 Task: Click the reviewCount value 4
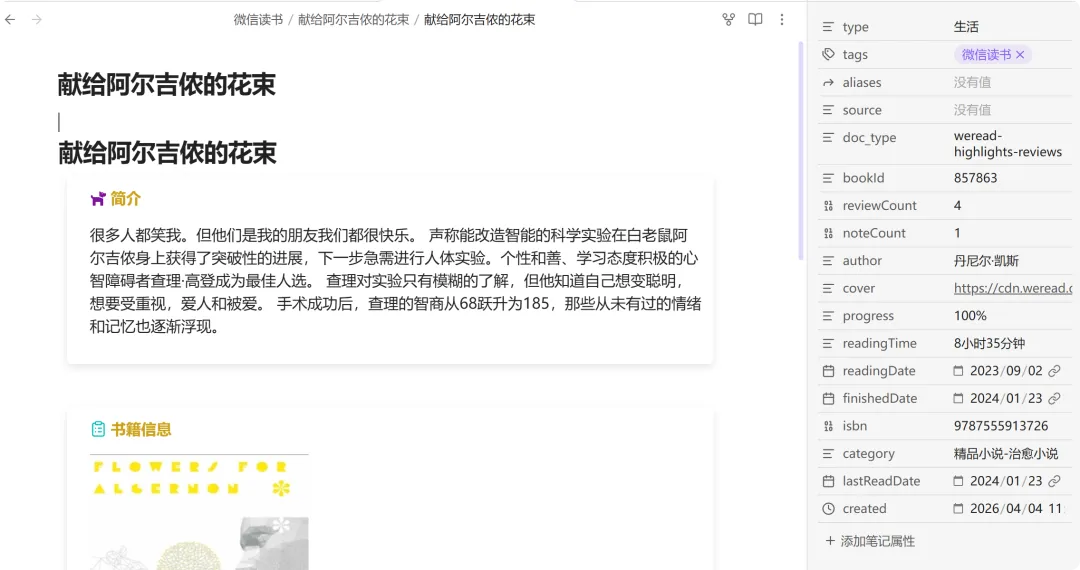[x=957, y=206]
